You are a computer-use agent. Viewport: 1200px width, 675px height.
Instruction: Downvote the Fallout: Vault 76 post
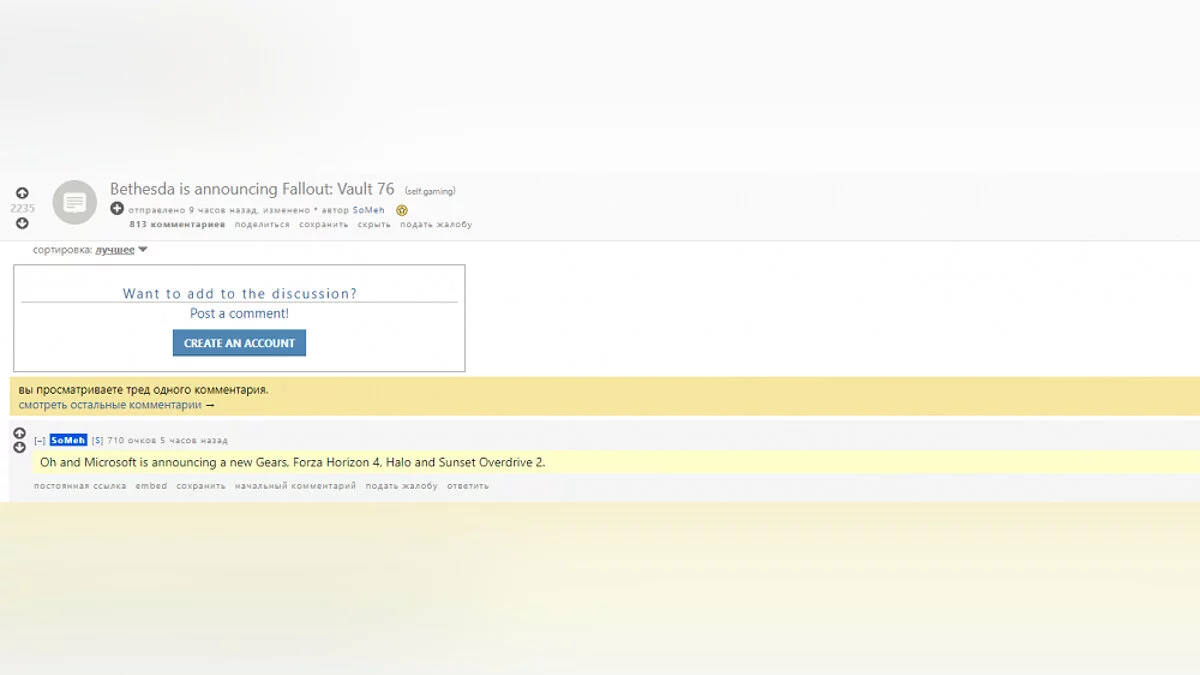tap(22, 223)
